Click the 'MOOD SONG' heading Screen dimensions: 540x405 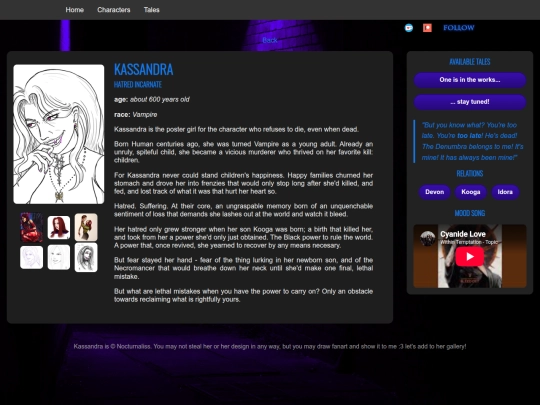(470, 213)
